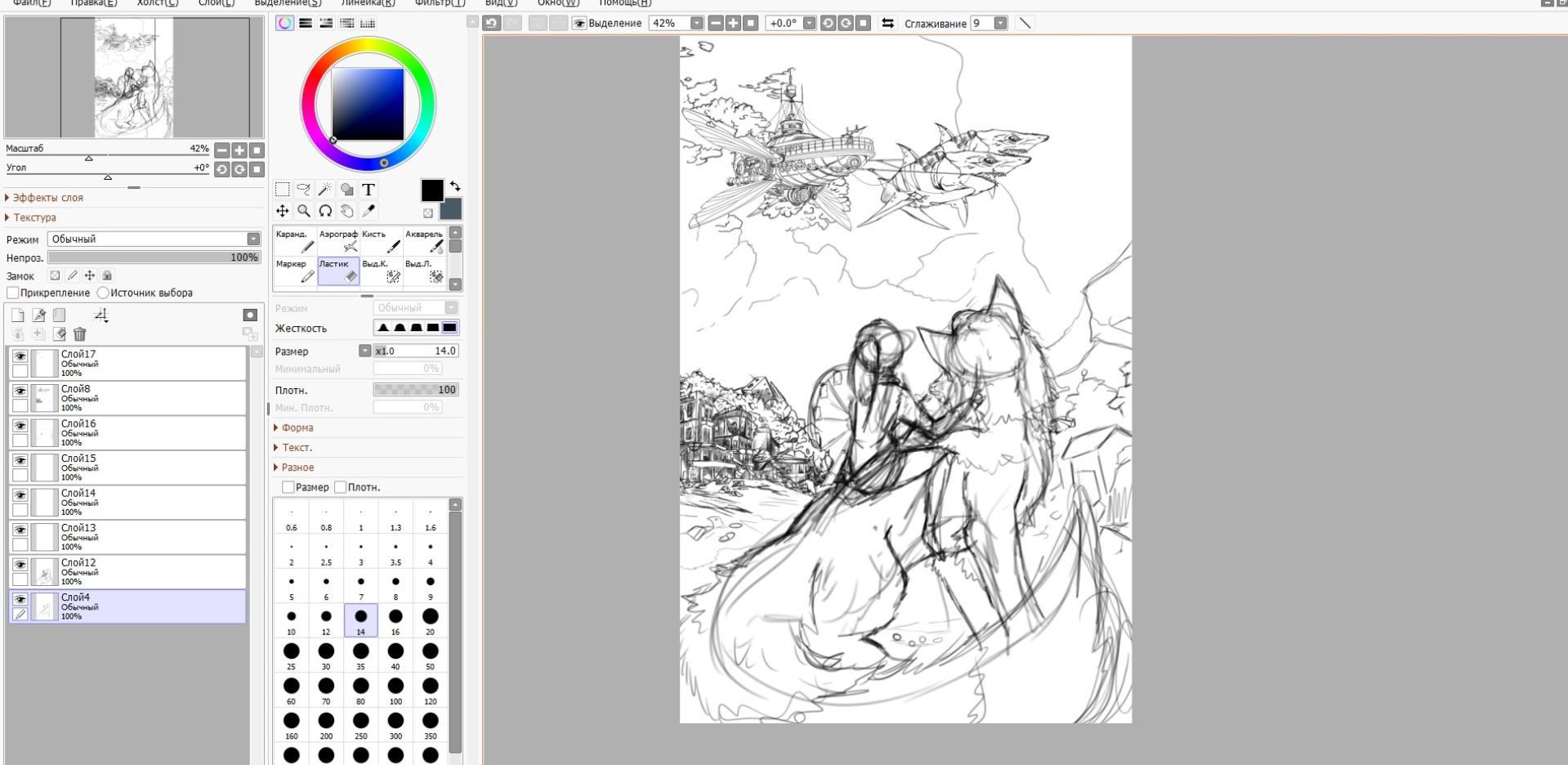The height and width of the screenshot is (765, 1568).
Task: Open the Режим blending mode dropdown
Action: (154, 239)
